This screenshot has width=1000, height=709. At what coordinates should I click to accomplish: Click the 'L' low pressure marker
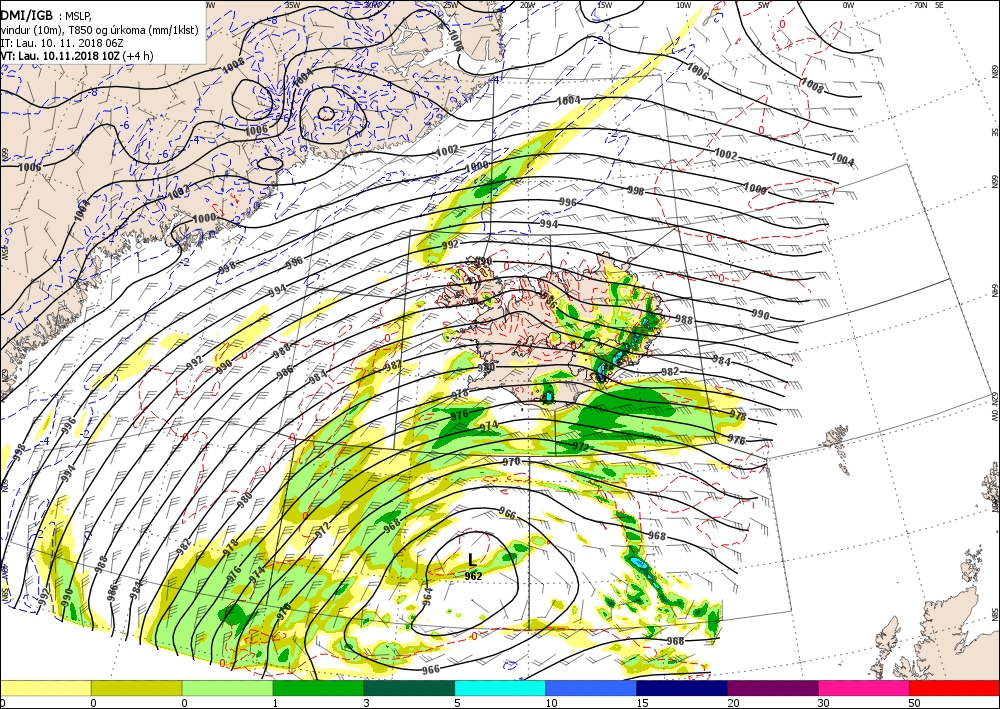click(471, 560)
